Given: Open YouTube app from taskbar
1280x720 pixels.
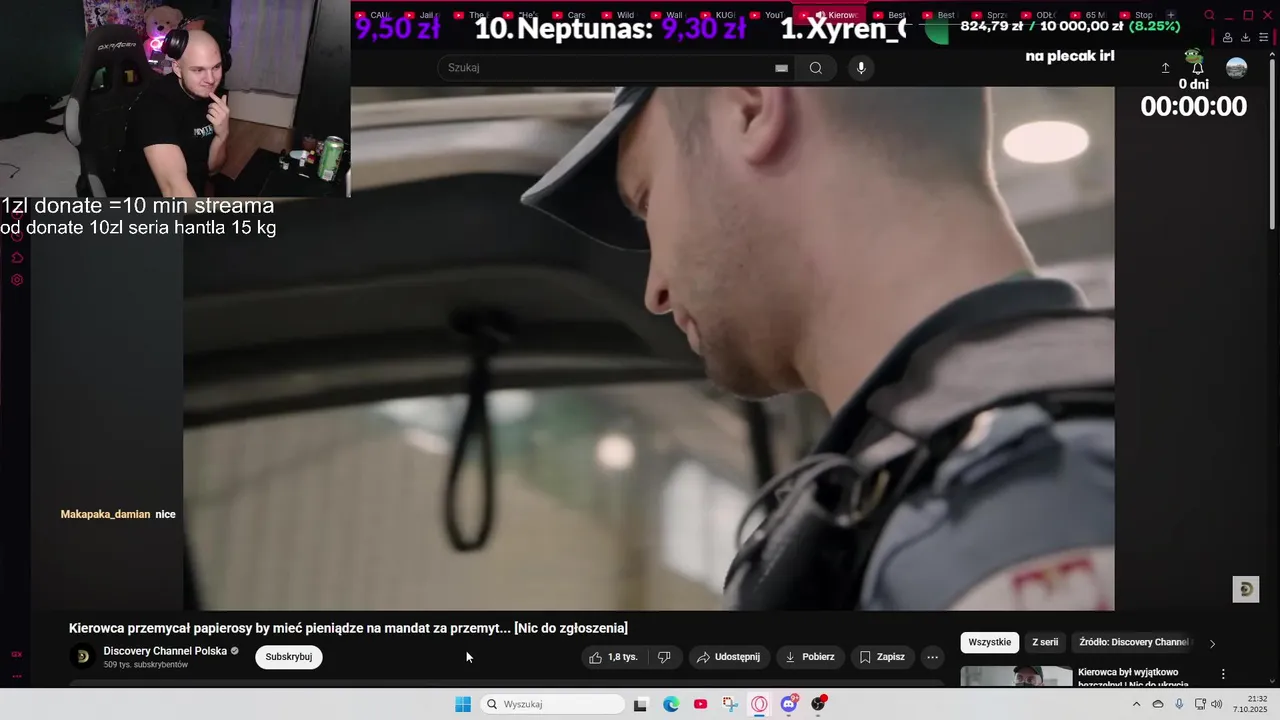Looking at the screenshot, I should tap(700, 704).
